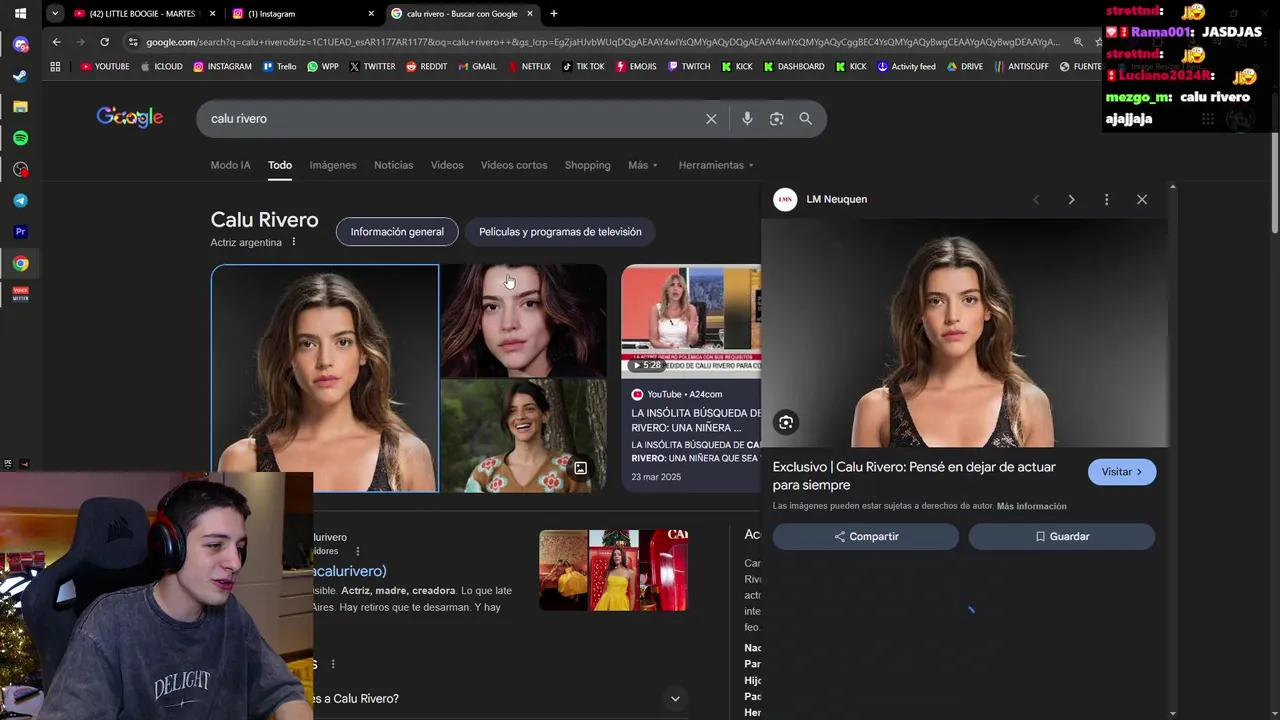
Task: Clear the Google search box
Action: (x=711, y=119)
